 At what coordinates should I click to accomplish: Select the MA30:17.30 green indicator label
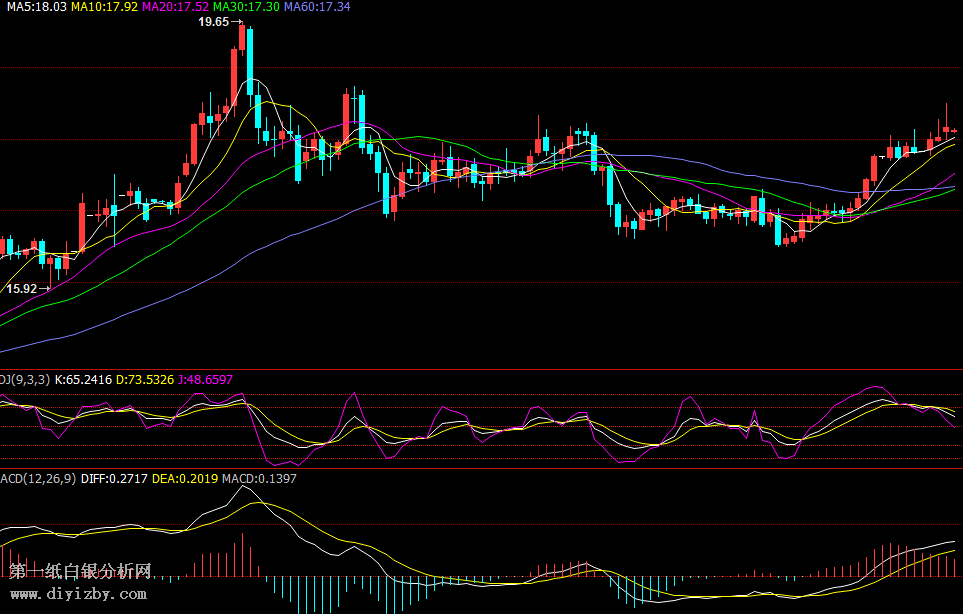pos(246,7)
